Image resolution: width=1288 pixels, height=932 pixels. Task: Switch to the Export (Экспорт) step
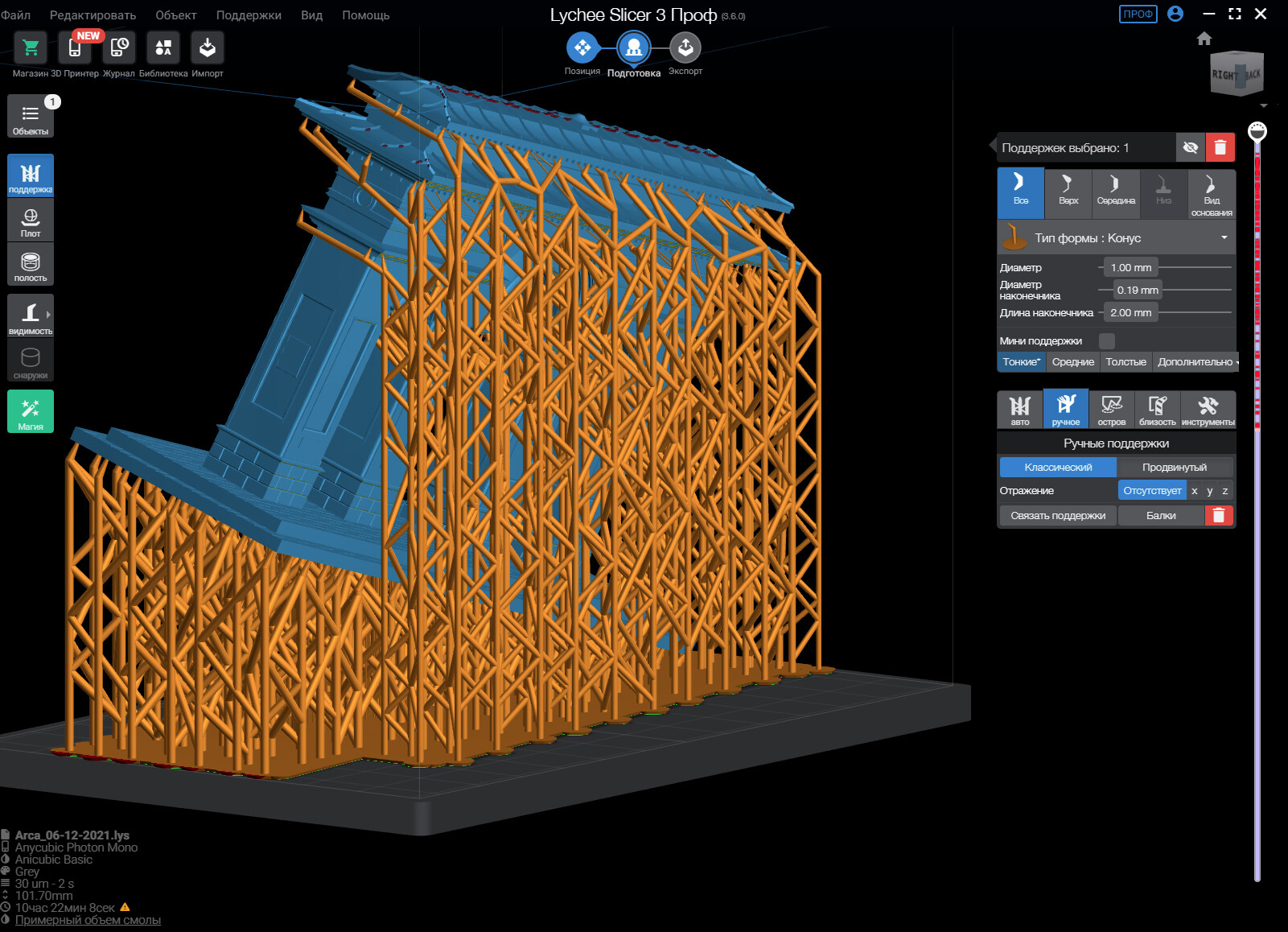pyautogui.click(x=685, y=48)
